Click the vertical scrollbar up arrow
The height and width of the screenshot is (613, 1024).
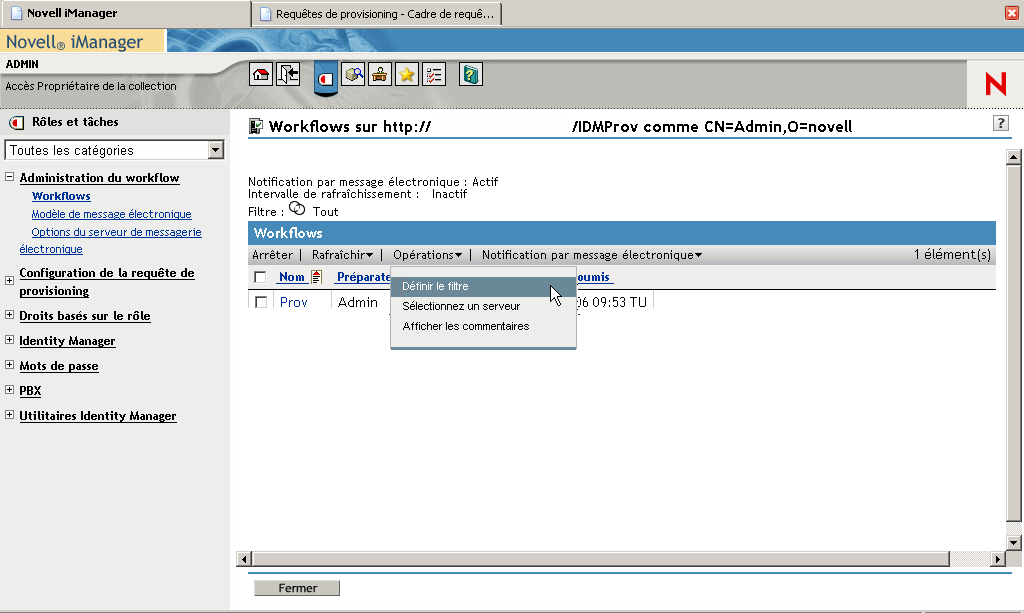[1013, 157]
